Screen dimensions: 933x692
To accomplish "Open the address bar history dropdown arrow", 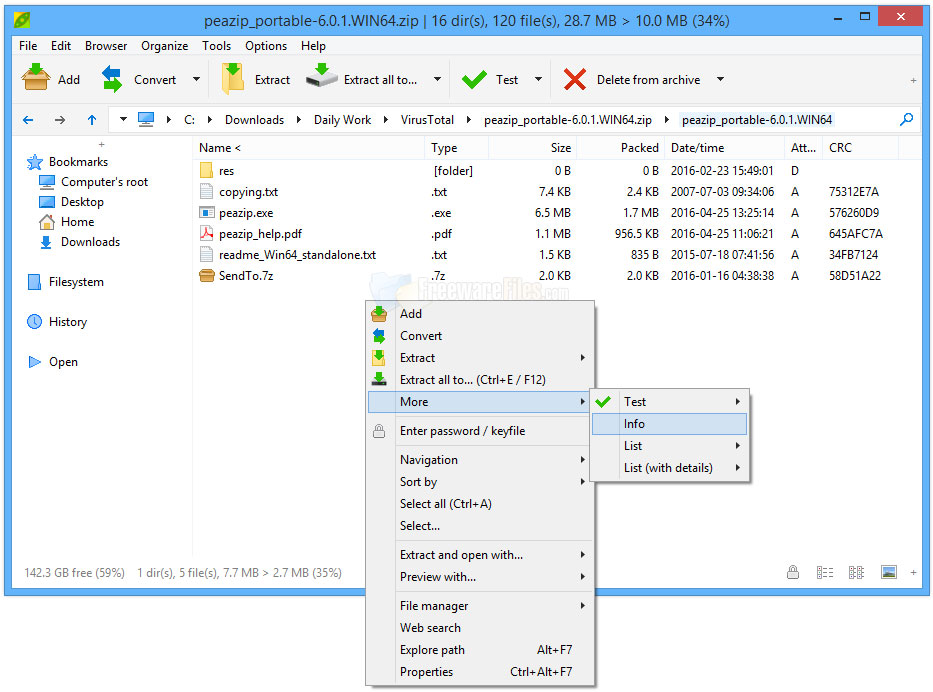I will click(x=123, y=120).
